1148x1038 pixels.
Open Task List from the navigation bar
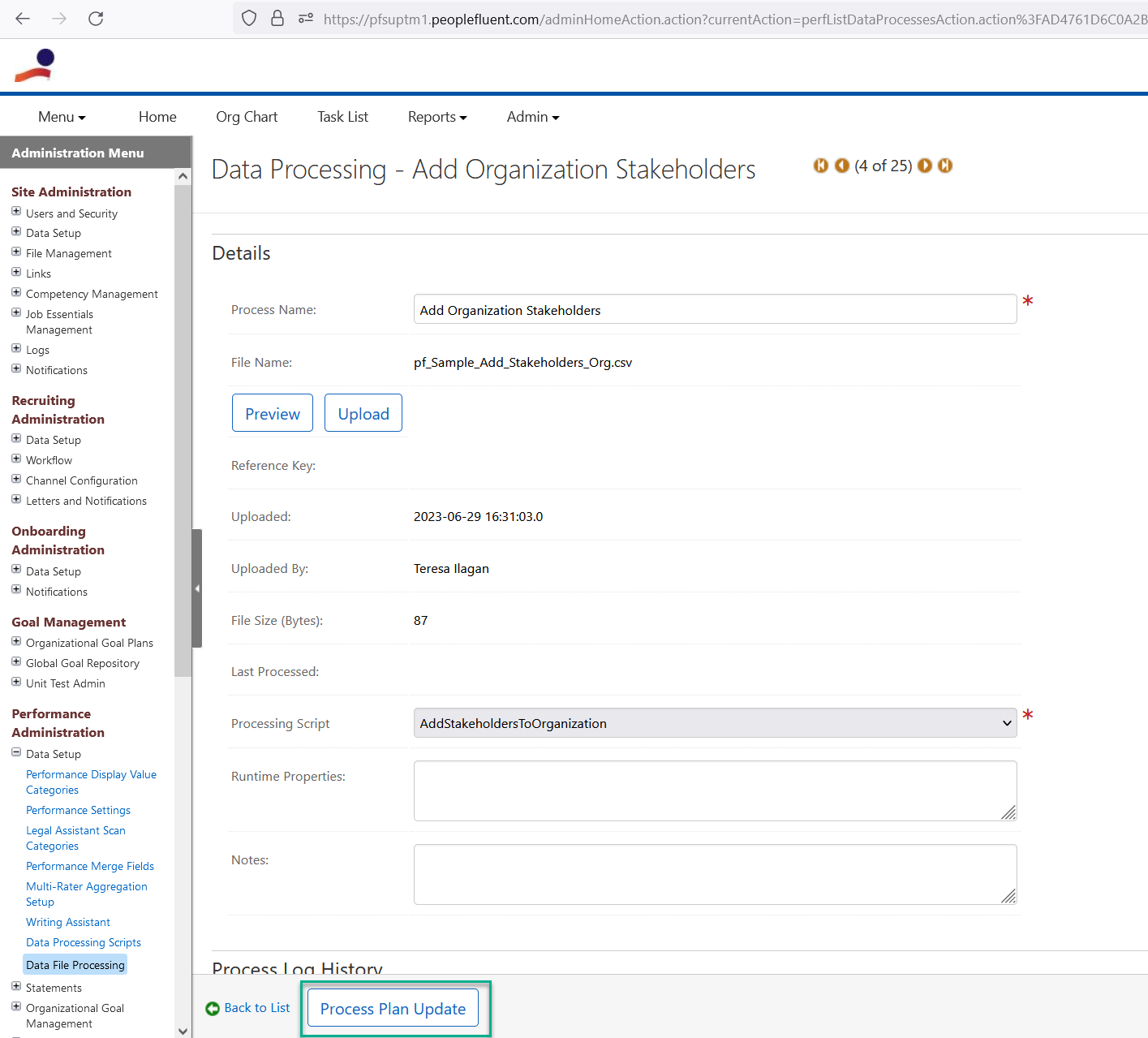pos(342,117)
